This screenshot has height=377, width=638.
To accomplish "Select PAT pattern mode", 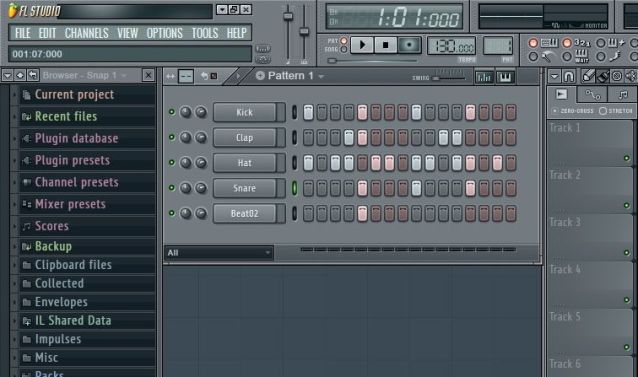I will pos(344,41).
